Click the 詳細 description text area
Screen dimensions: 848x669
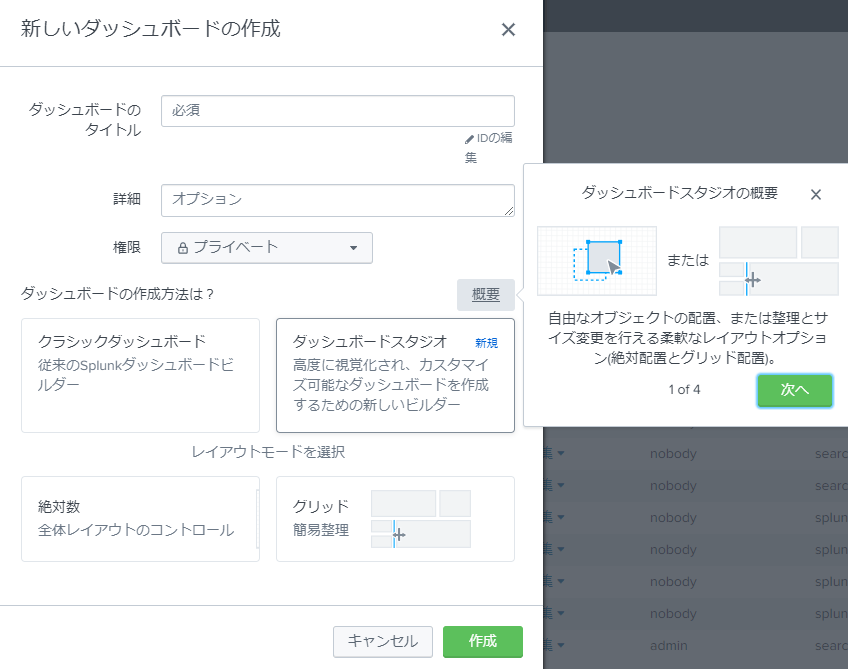pos(337,200)
